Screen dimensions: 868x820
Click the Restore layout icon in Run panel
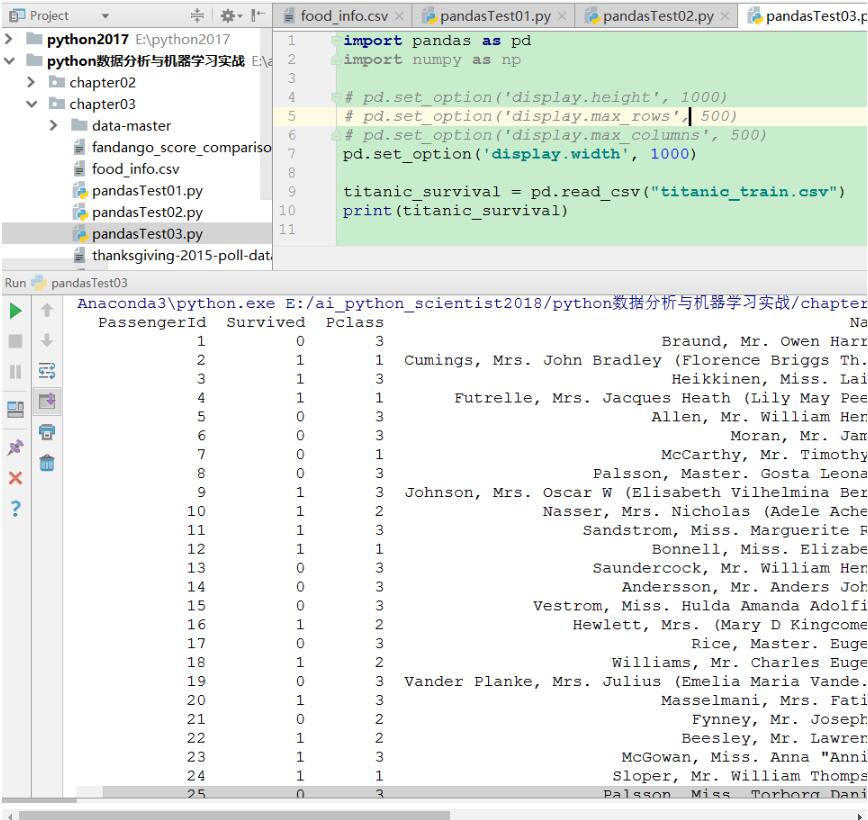pos(16,409)
